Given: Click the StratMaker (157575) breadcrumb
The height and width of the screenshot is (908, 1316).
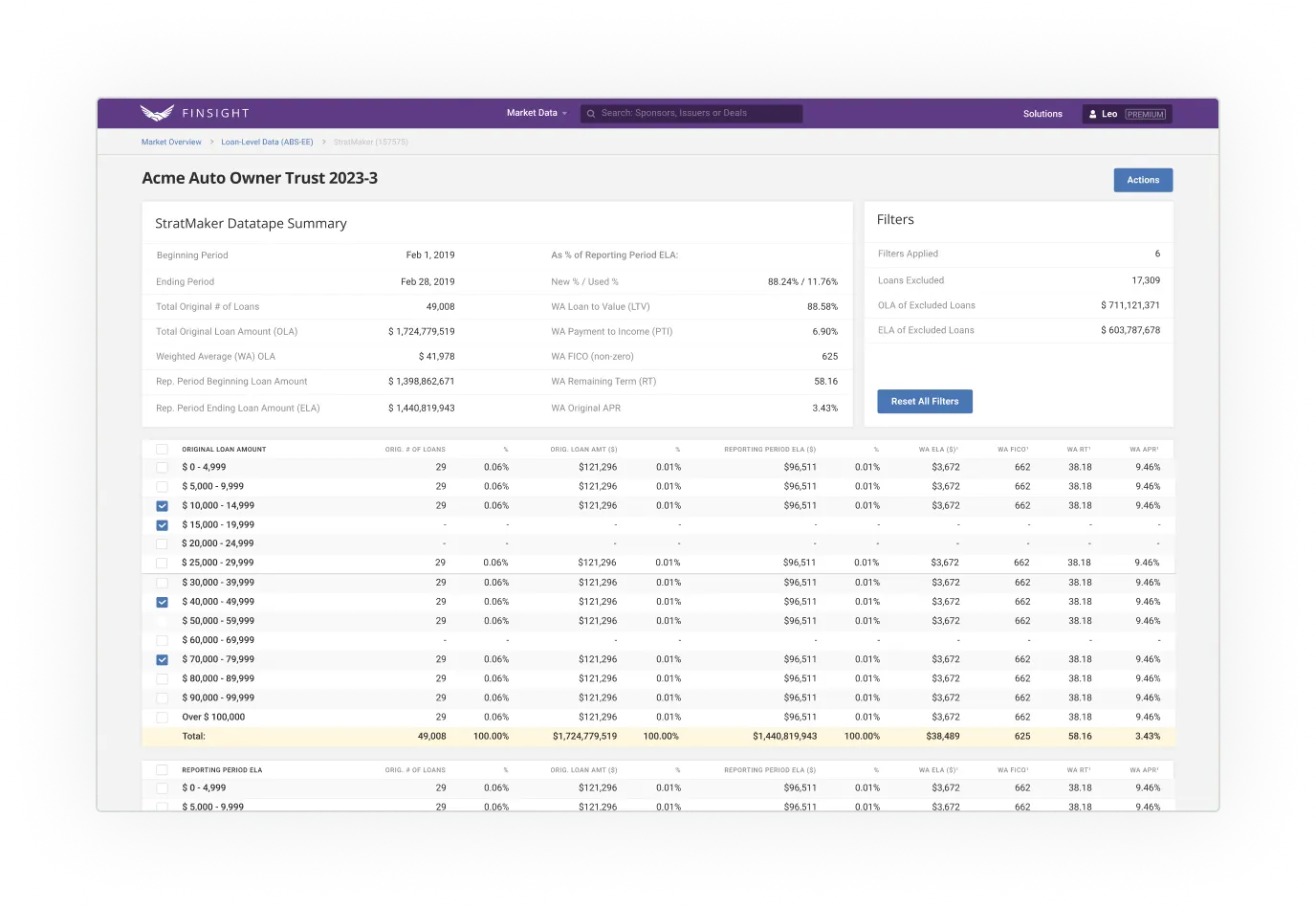Looking at the screenshot, I should pos(370,142).
